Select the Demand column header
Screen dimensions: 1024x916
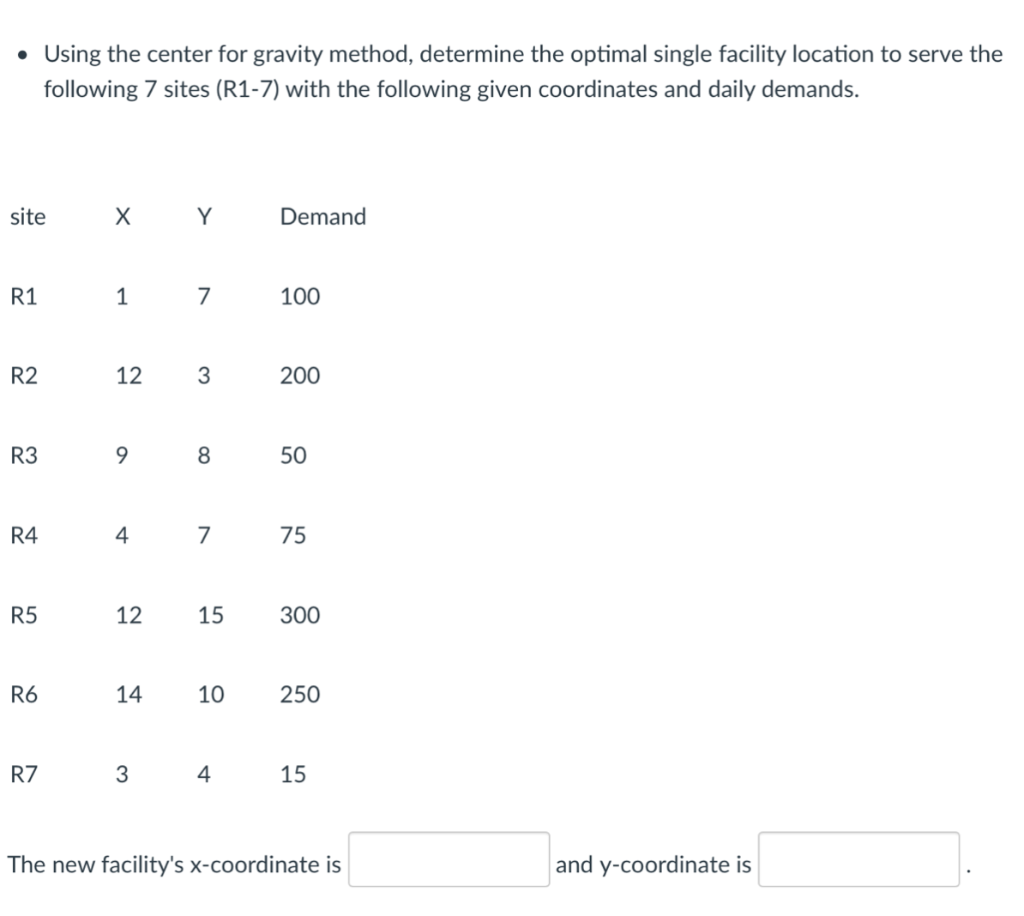(x=323, y=217)
